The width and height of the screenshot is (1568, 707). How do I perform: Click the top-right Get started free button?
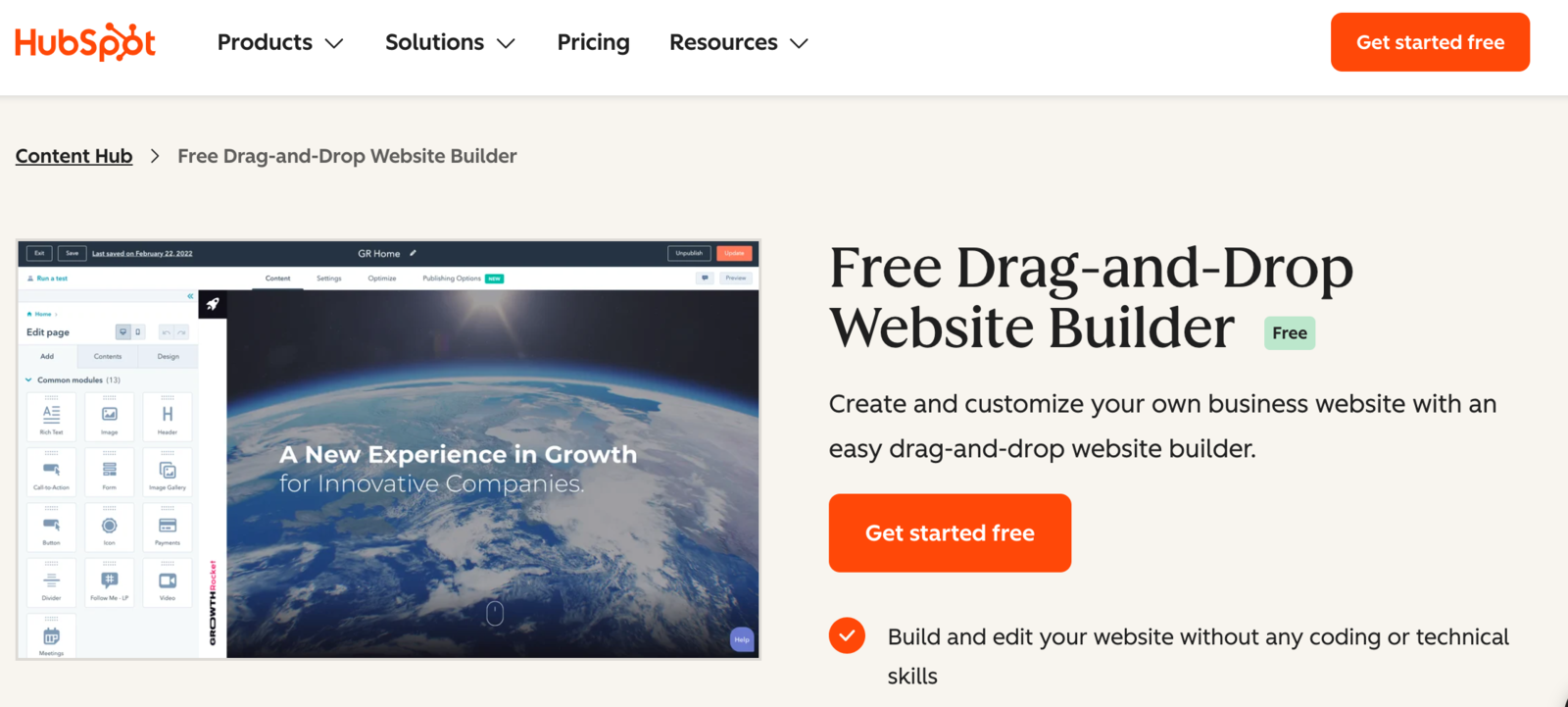[x=1430, y=42]
